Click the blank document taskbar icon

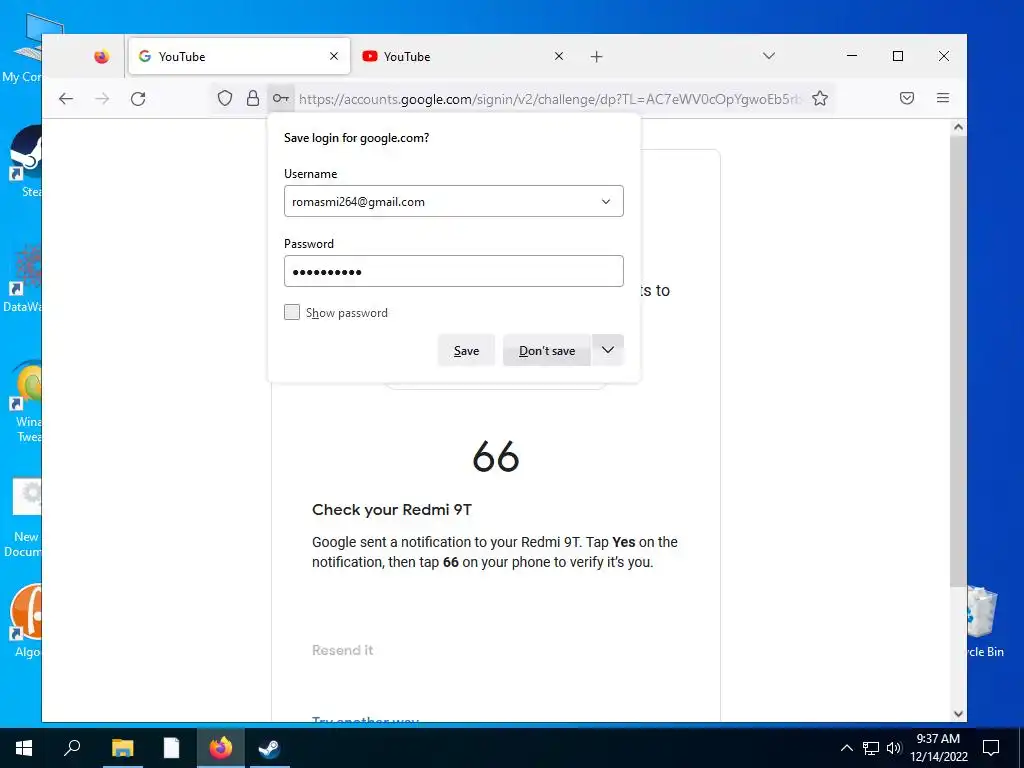click(x=171, y=748)
